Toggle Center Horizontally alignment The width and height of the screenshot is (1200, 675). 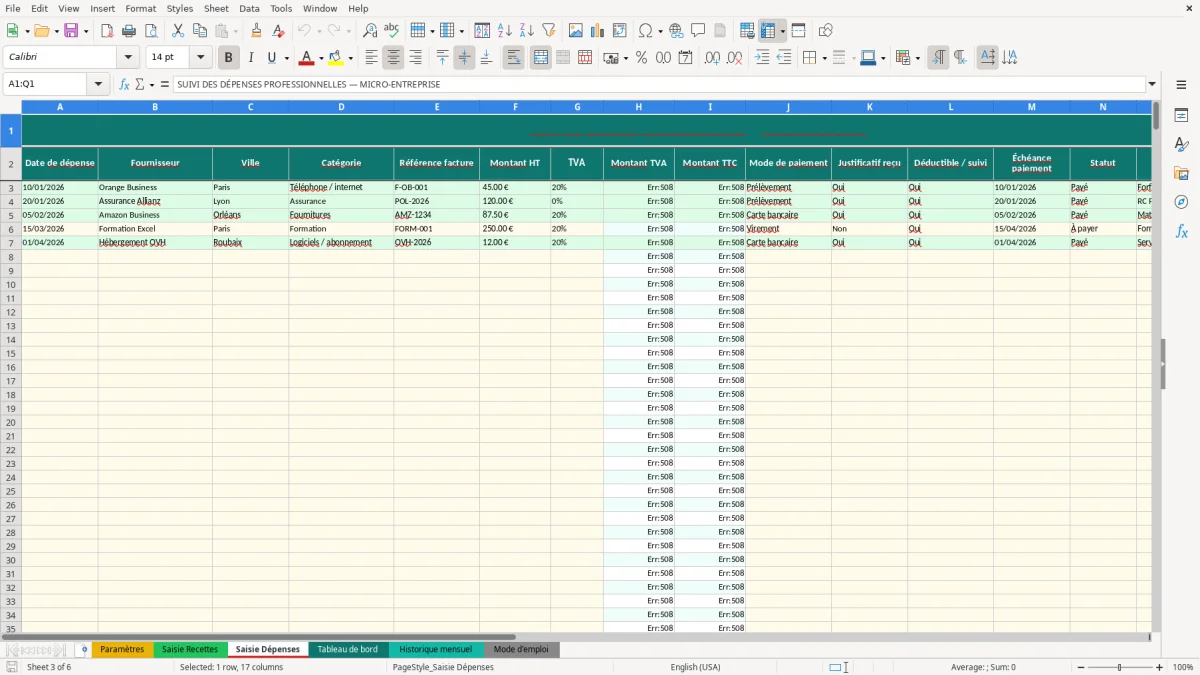click(x=394, y=58)
